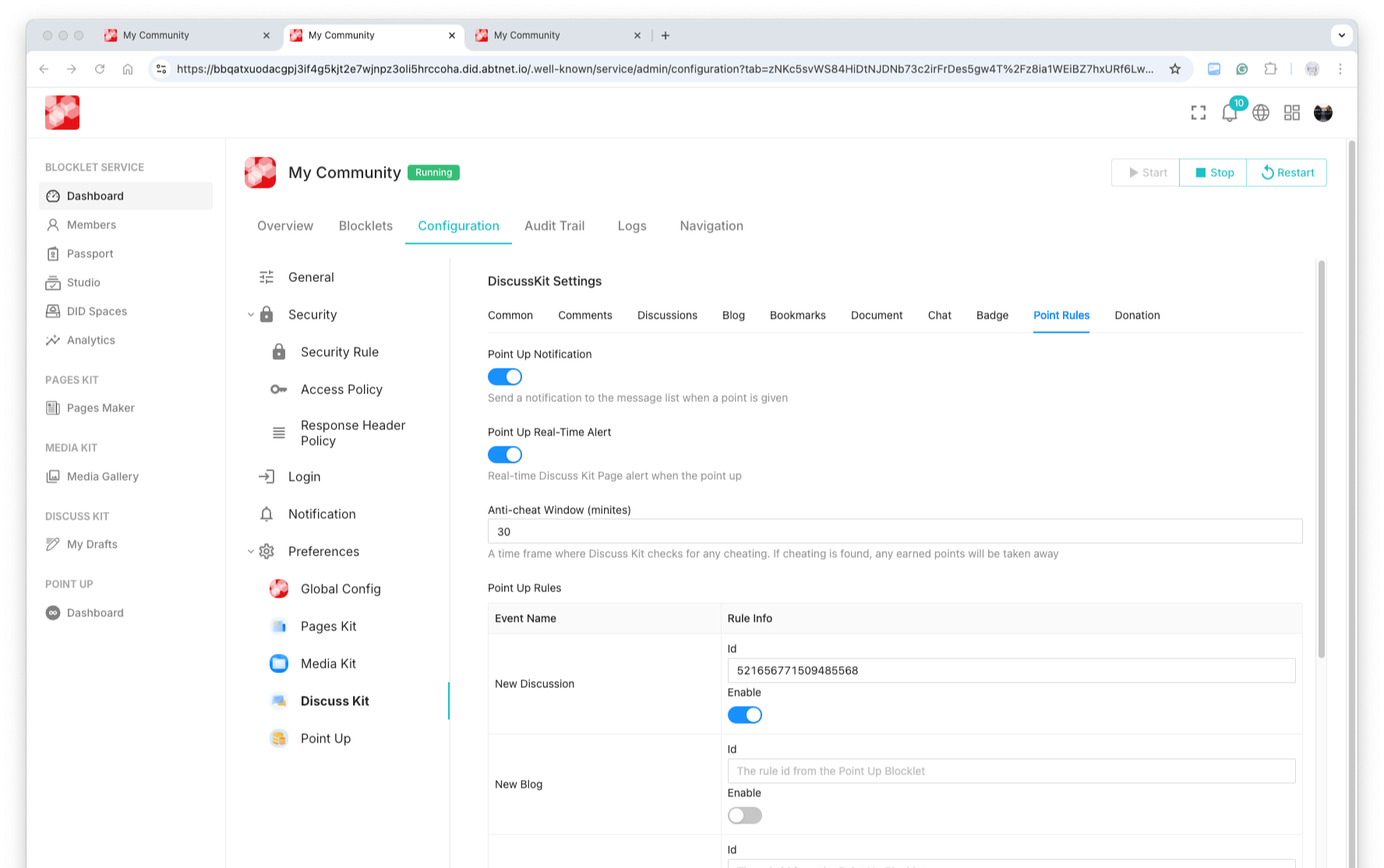
Task: Stop the My Community blocklet
Action: click(1213, 173)
